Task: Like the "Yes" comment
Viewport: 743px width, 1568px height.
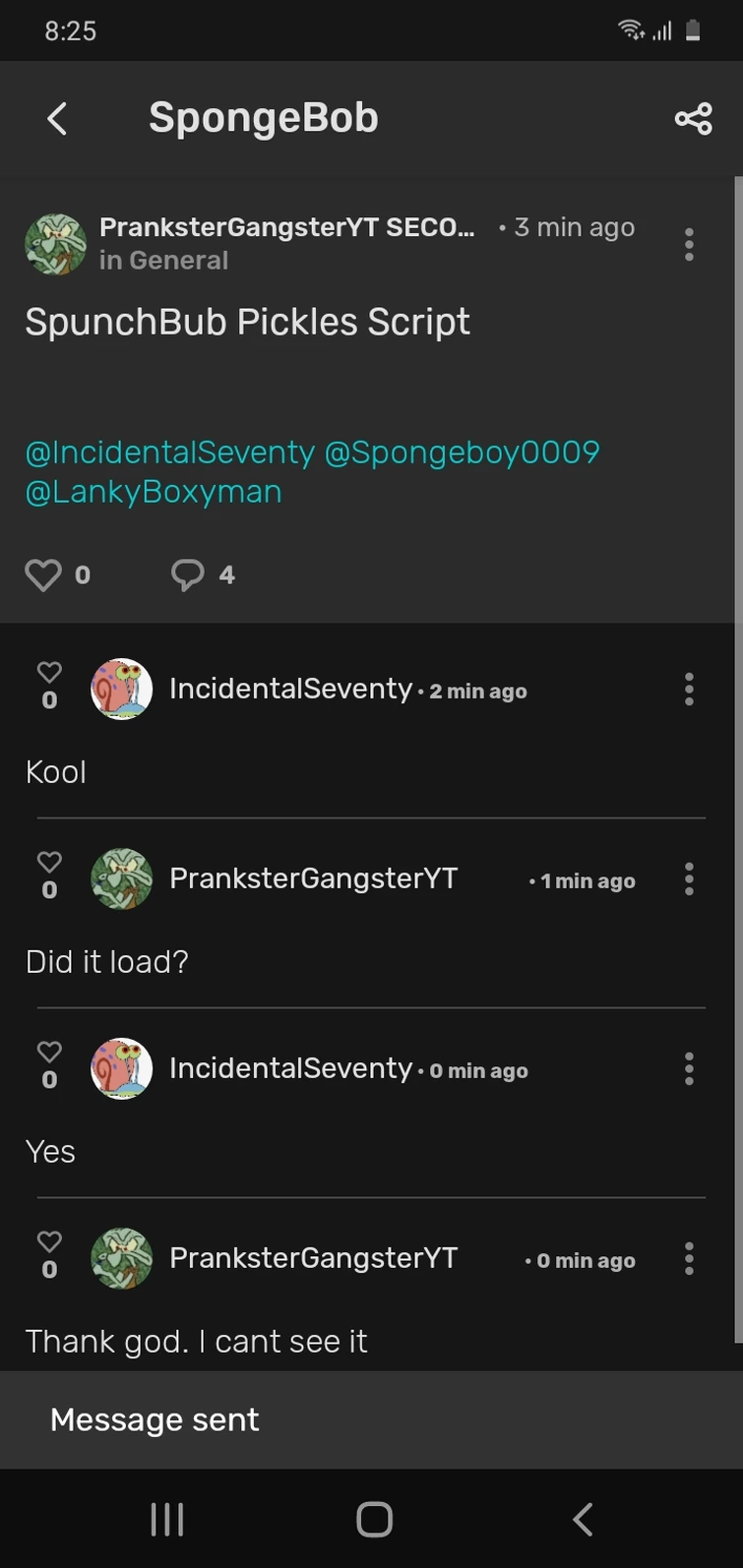Action: 49,1053
